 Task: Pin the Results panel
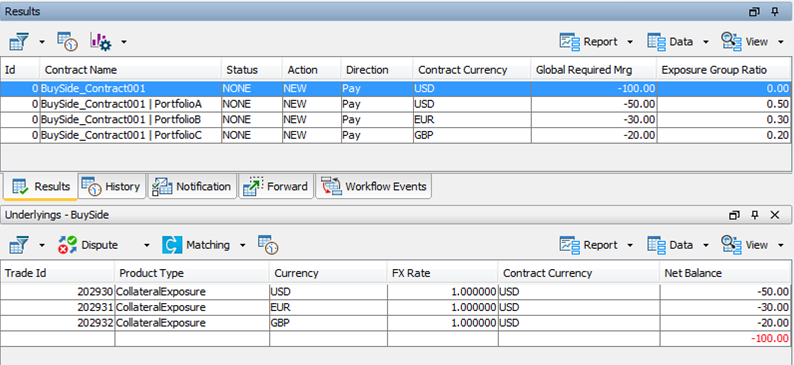pyautogui.click(x=775, y=12)
